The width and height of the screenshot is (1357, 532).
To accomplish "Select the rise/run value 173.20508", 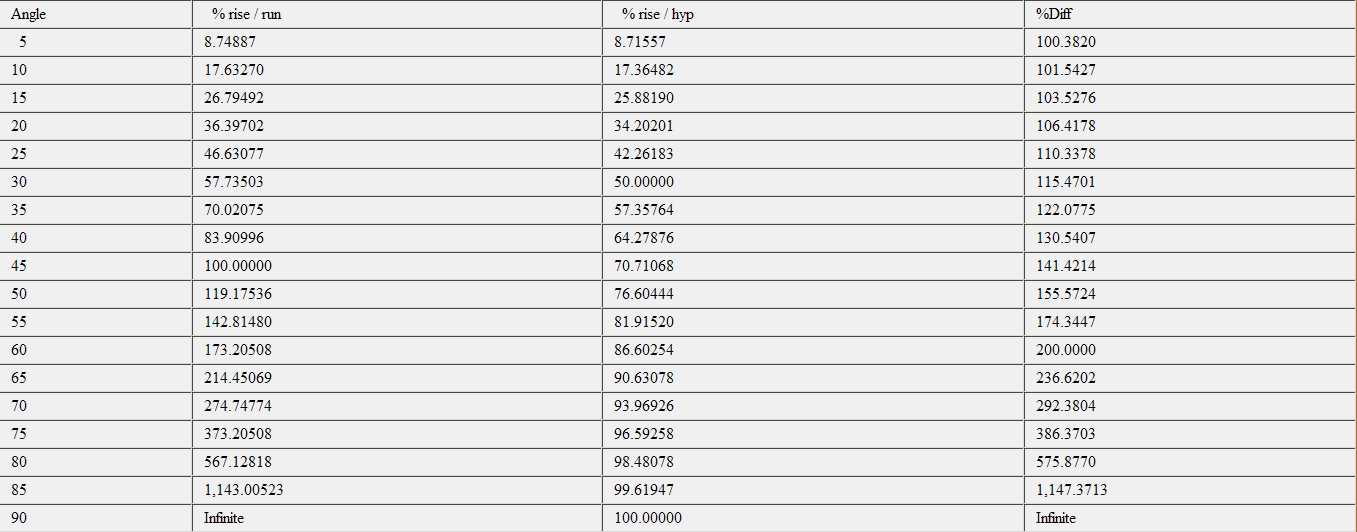I will (x=397, y=350).
